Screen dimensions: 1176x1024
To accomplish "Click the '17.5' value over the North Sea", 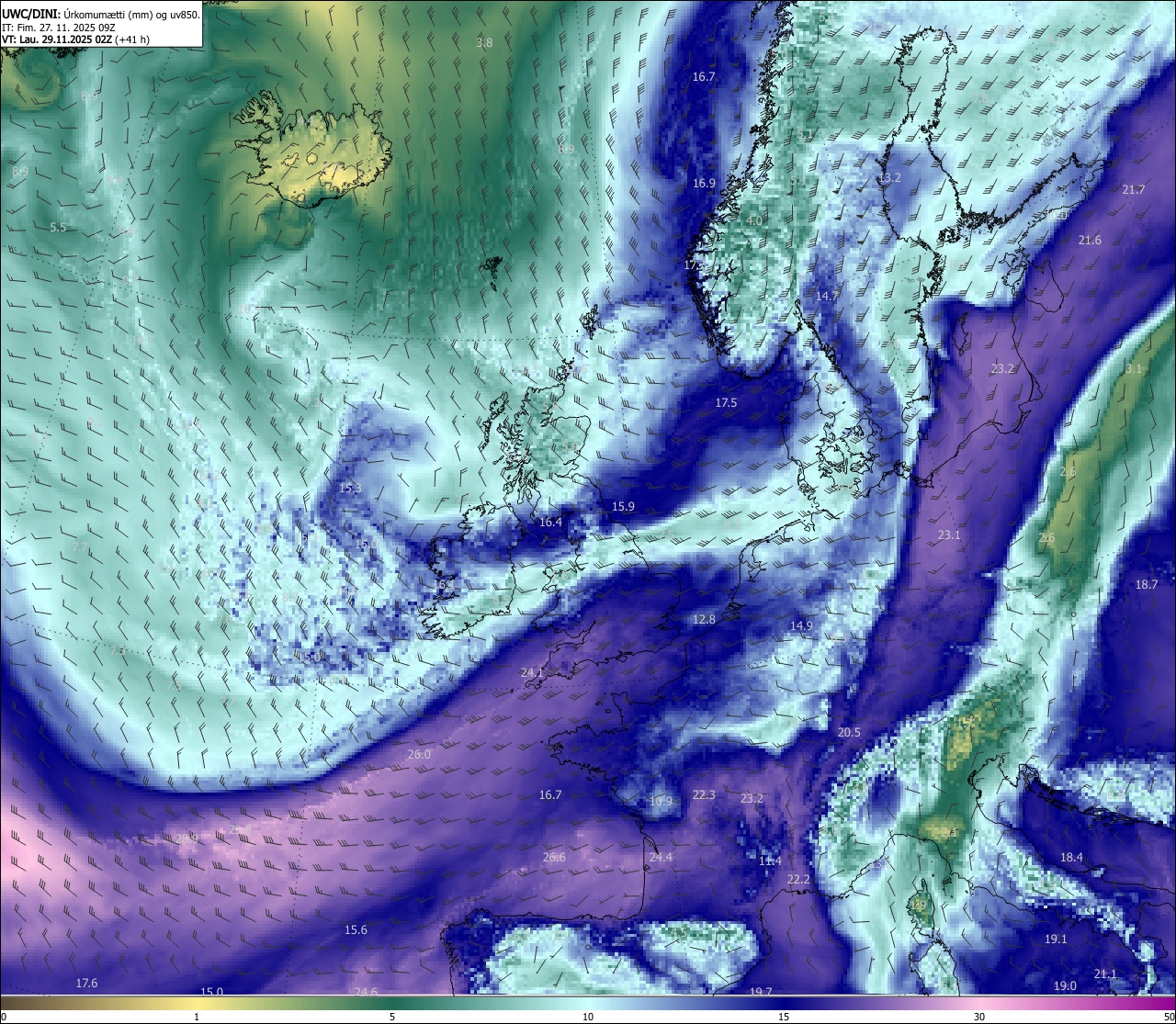I will (x=726, y=403).
